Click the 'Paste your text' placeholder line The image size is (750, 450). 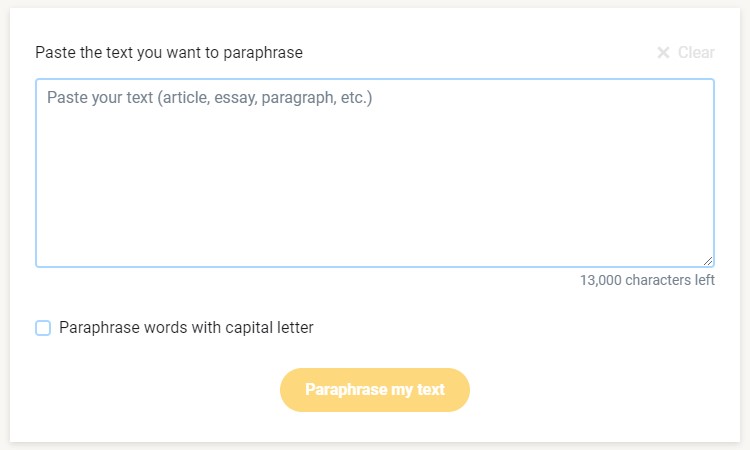click(x=210, y=99)
